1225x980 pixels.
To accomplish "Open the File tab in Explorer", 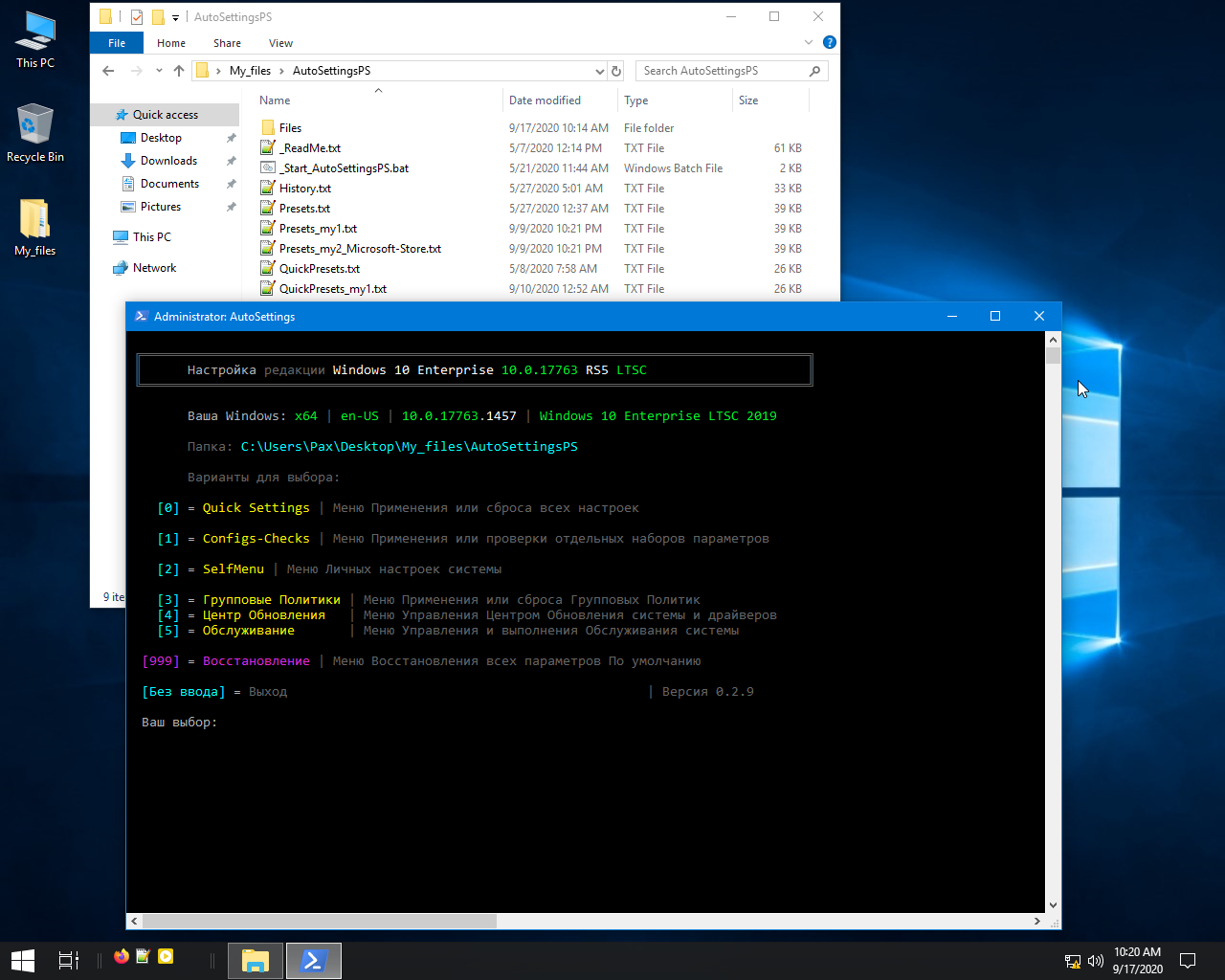I will click(117, 43).
